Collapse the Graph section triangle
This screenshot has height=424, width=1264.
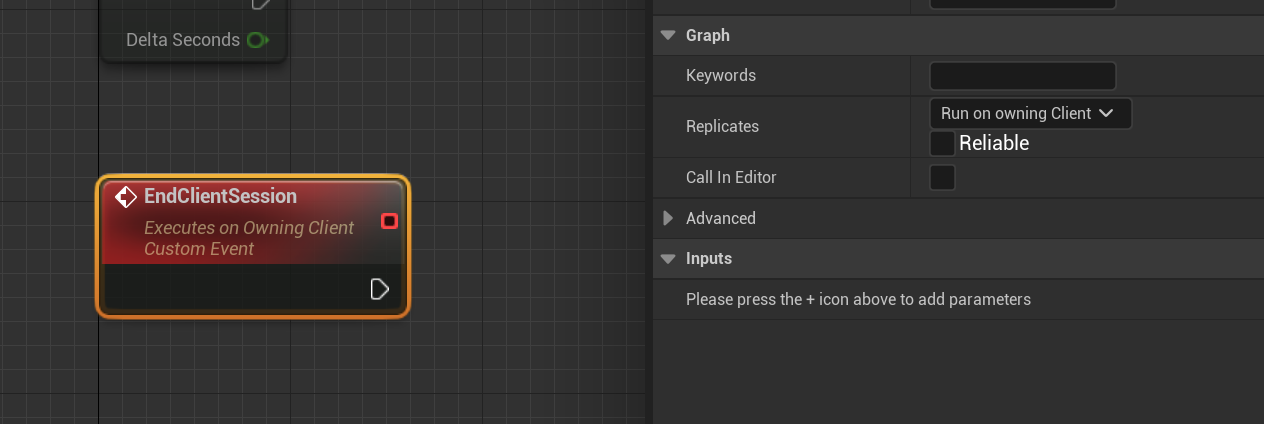click(x=668, y=35)
